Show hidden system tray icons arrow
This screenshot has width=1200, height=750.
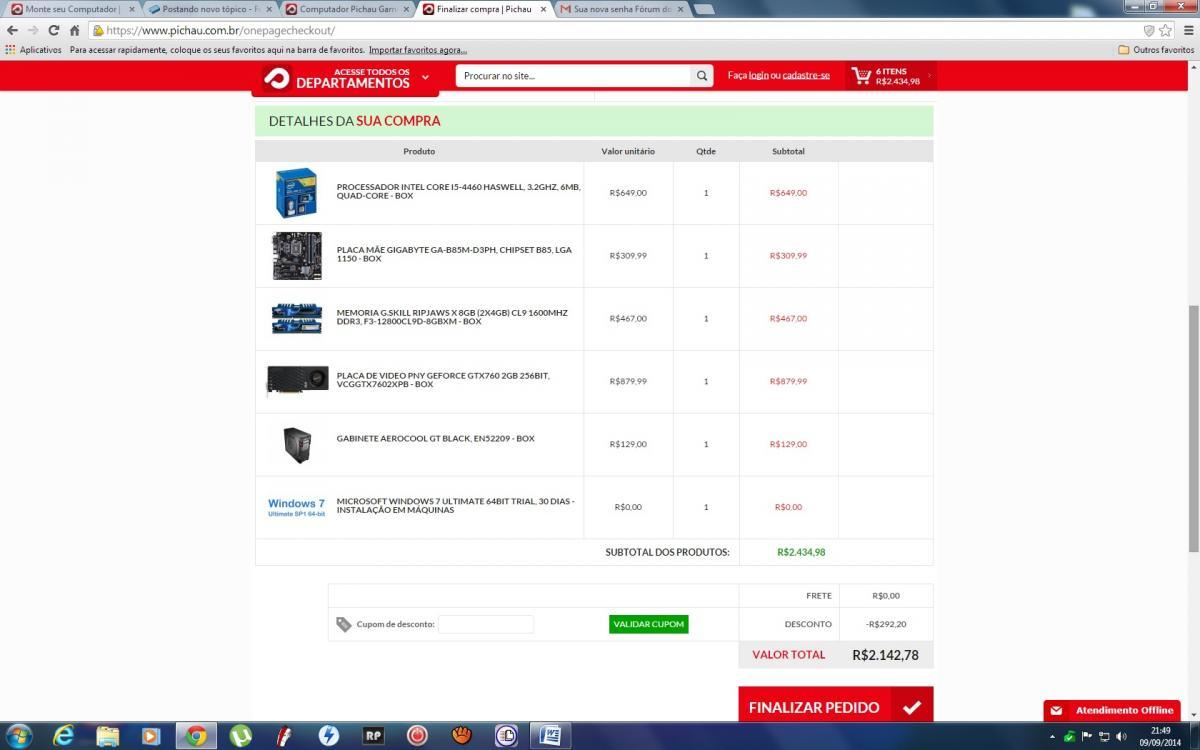(1054, 736)
